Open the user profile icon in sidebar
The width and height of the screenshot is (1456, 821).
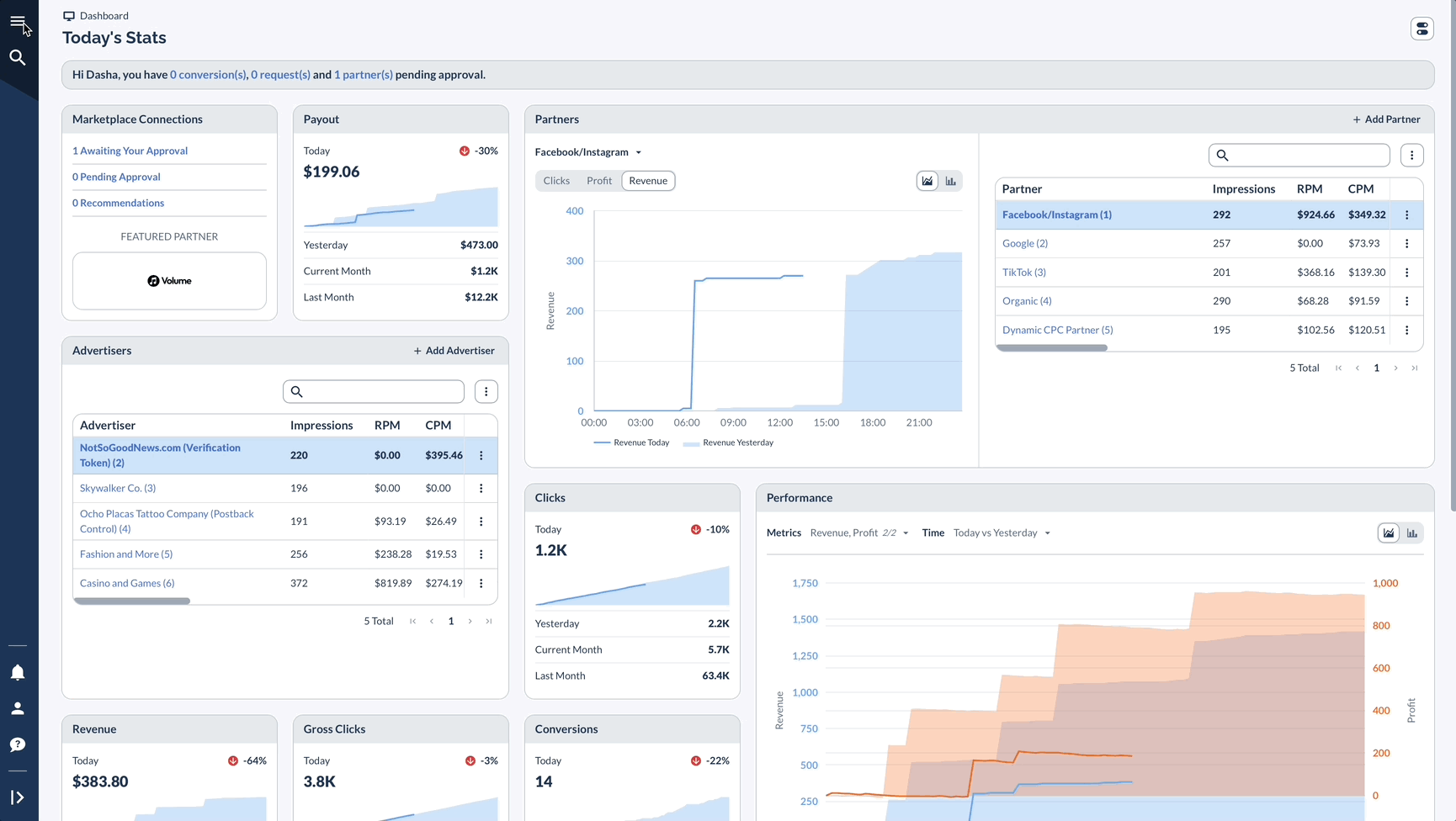pos(18,708)
